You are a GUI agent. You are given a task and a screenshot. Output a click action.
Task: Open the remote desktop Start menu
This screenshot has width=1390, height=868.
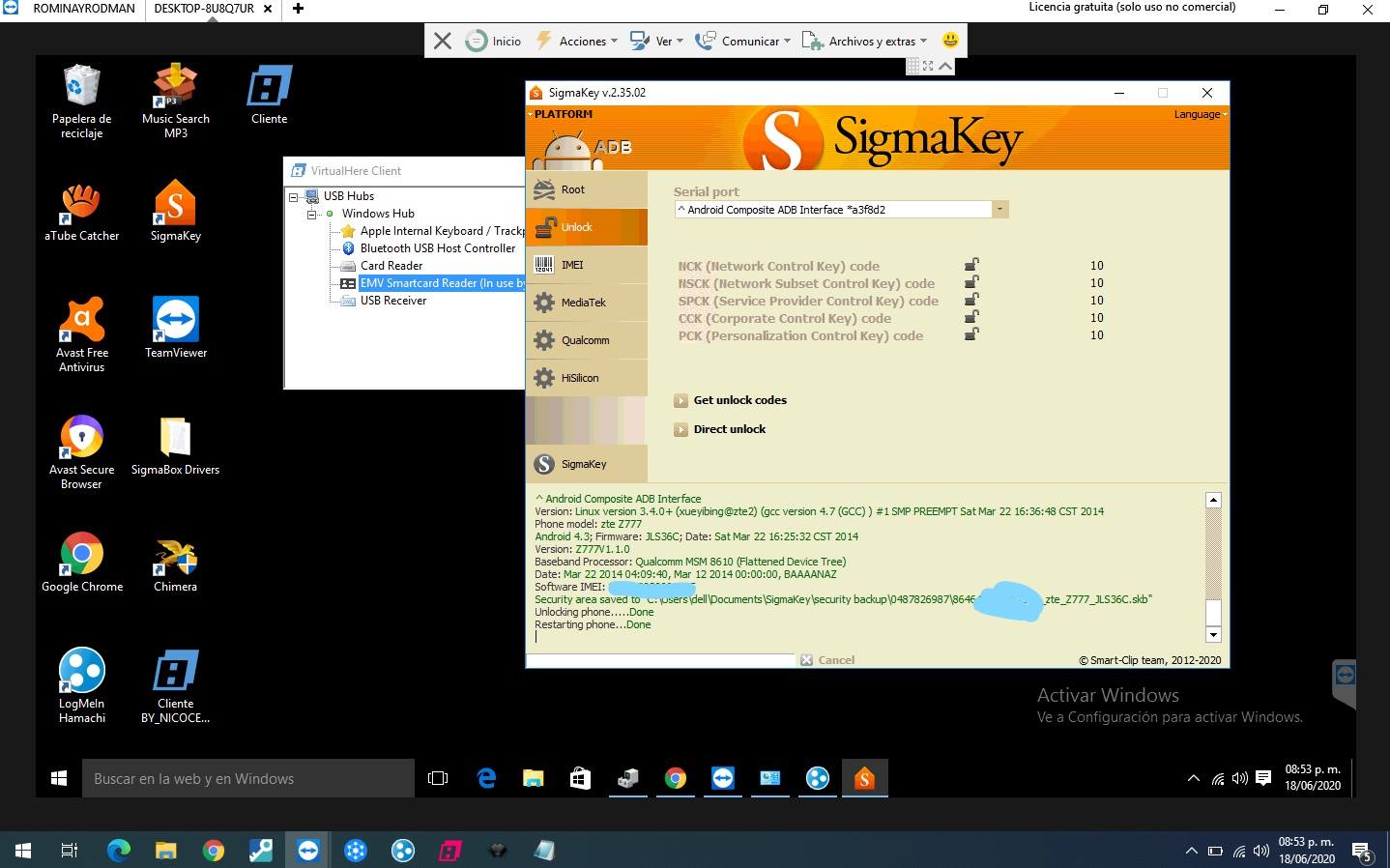tap(58, 778)
